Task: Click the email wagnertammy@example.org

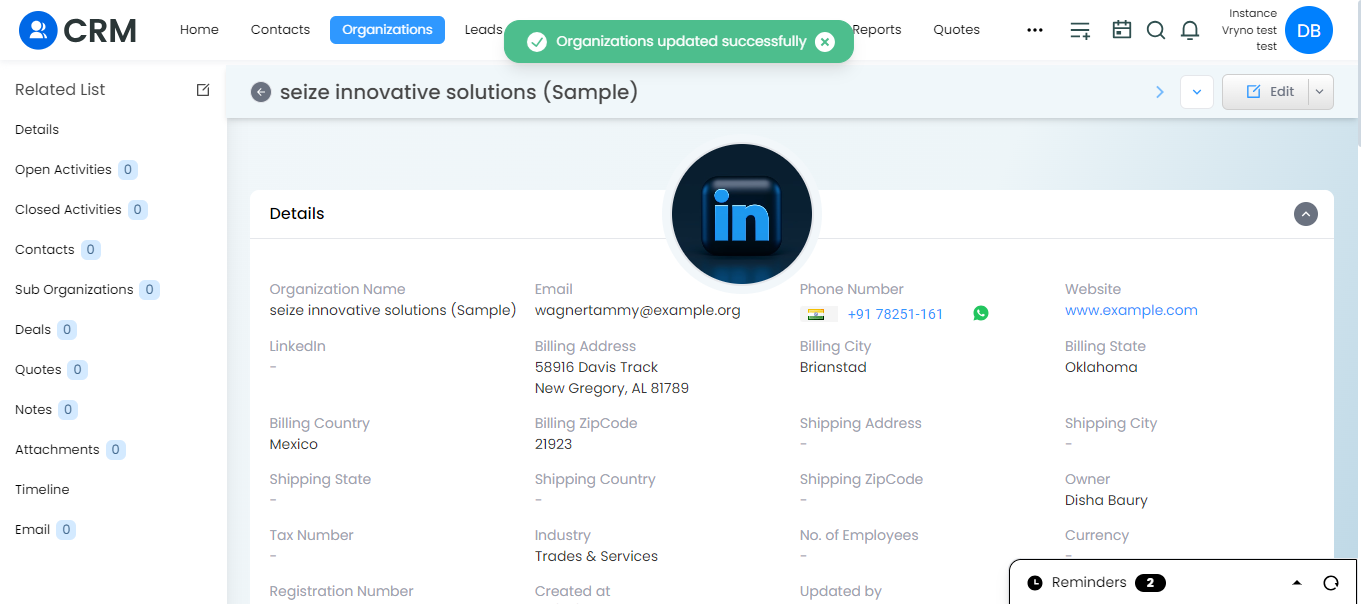Action: 638,310
